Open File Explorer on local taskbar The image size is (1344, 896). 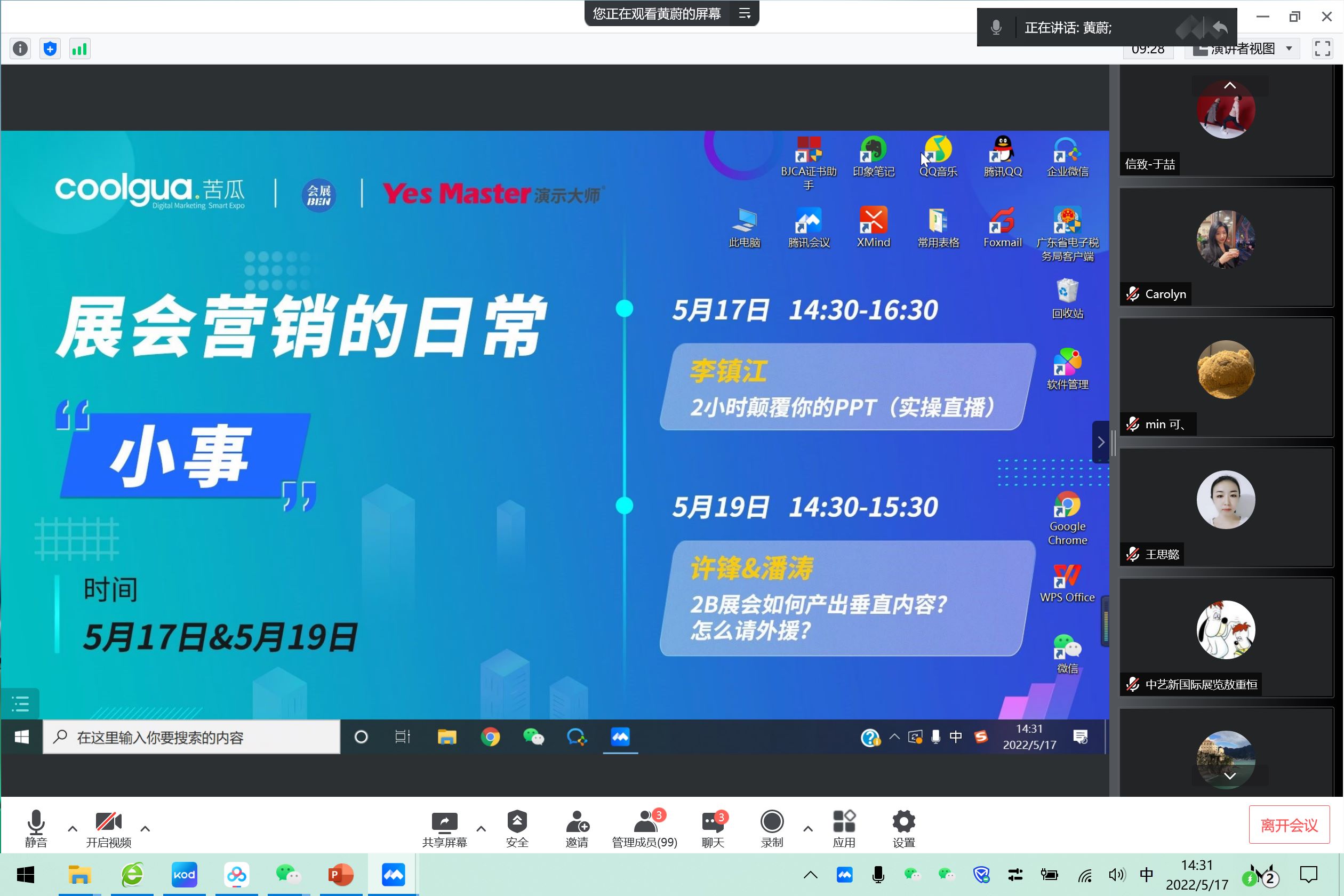pyautogui.click(x=79, y=875)
